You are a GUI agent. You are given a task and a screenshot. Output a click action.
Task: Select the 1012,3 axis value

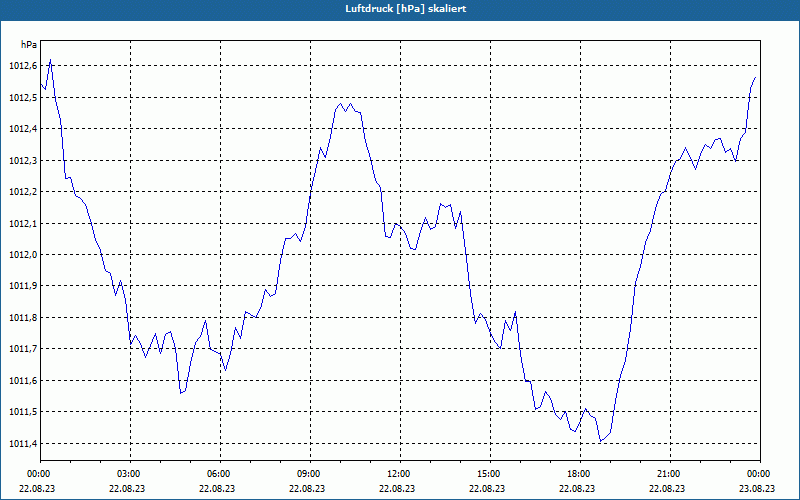[x=23, y=160]
